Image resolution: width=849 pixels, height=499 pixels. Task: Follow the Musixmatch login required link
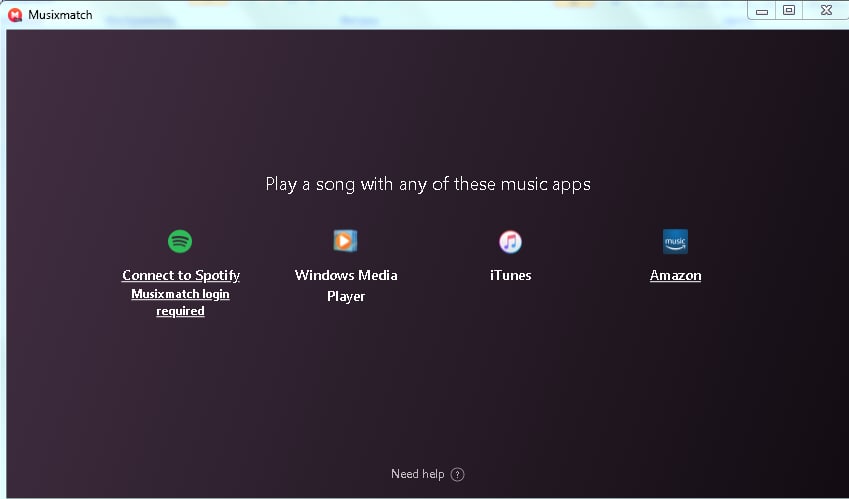click(180, 303)
